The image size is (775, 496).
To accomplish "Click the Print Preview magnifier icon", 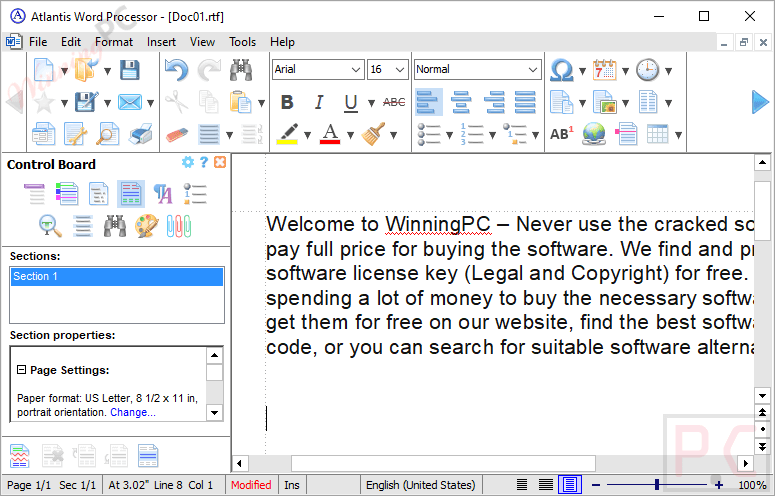I will [x=108, y=134].
